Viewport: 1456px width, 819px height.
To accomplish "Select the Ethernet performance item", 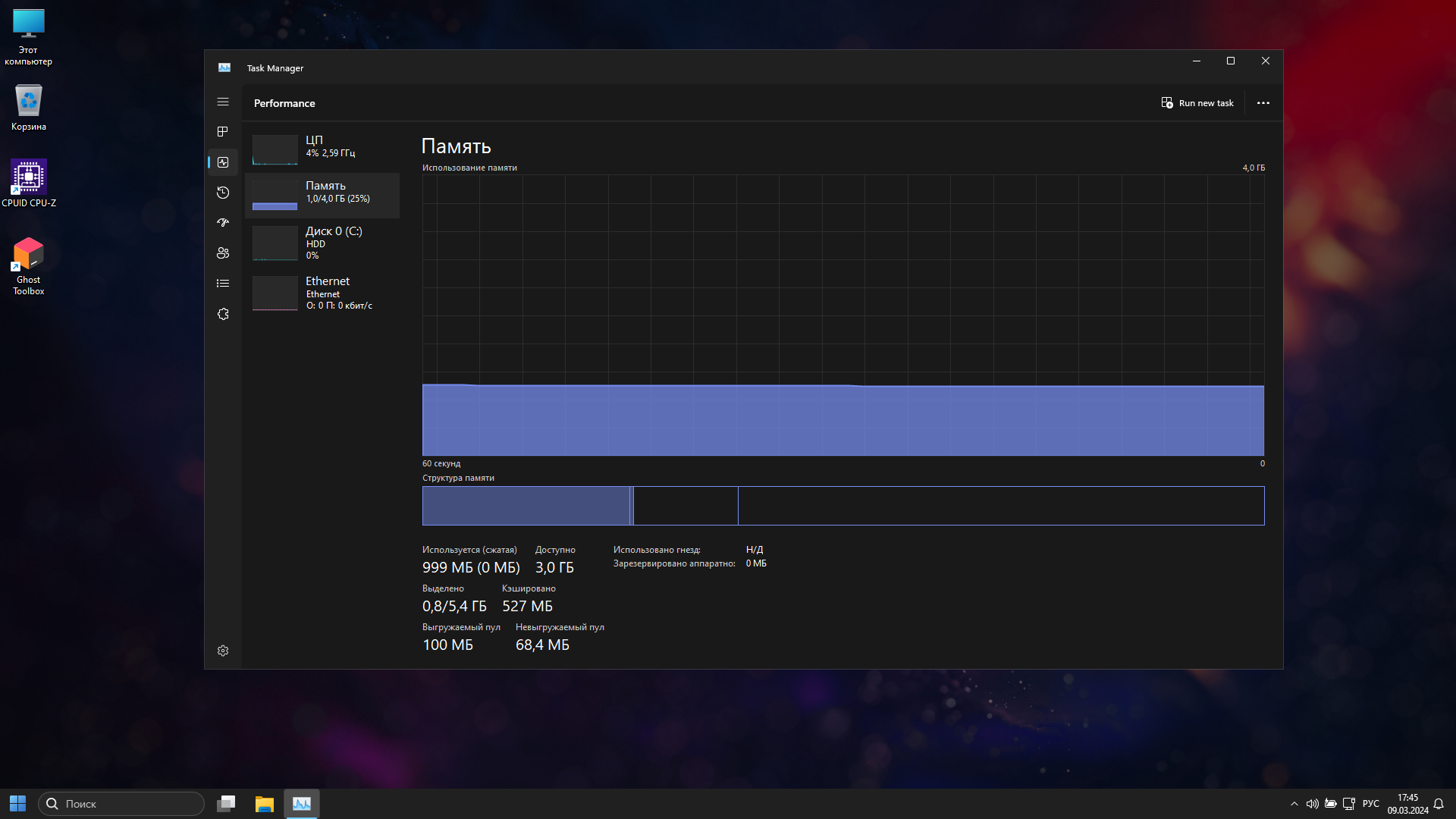I will tap(322, 293).
